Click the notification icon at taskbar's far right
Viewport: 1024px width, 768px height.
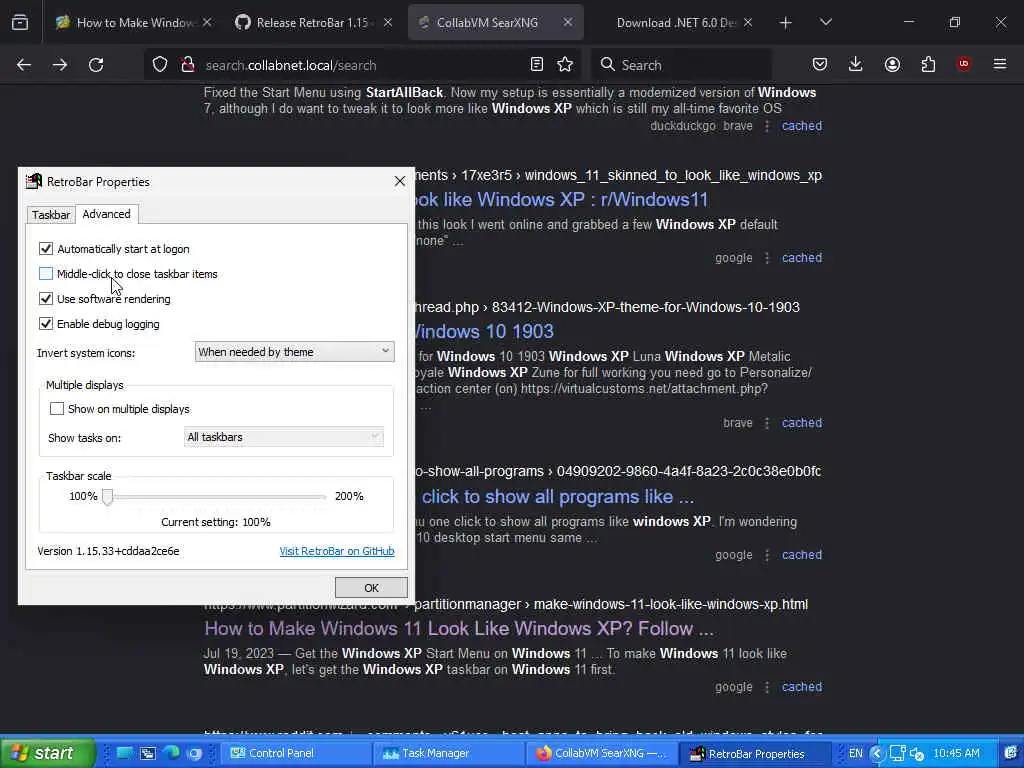(1011, 753)
